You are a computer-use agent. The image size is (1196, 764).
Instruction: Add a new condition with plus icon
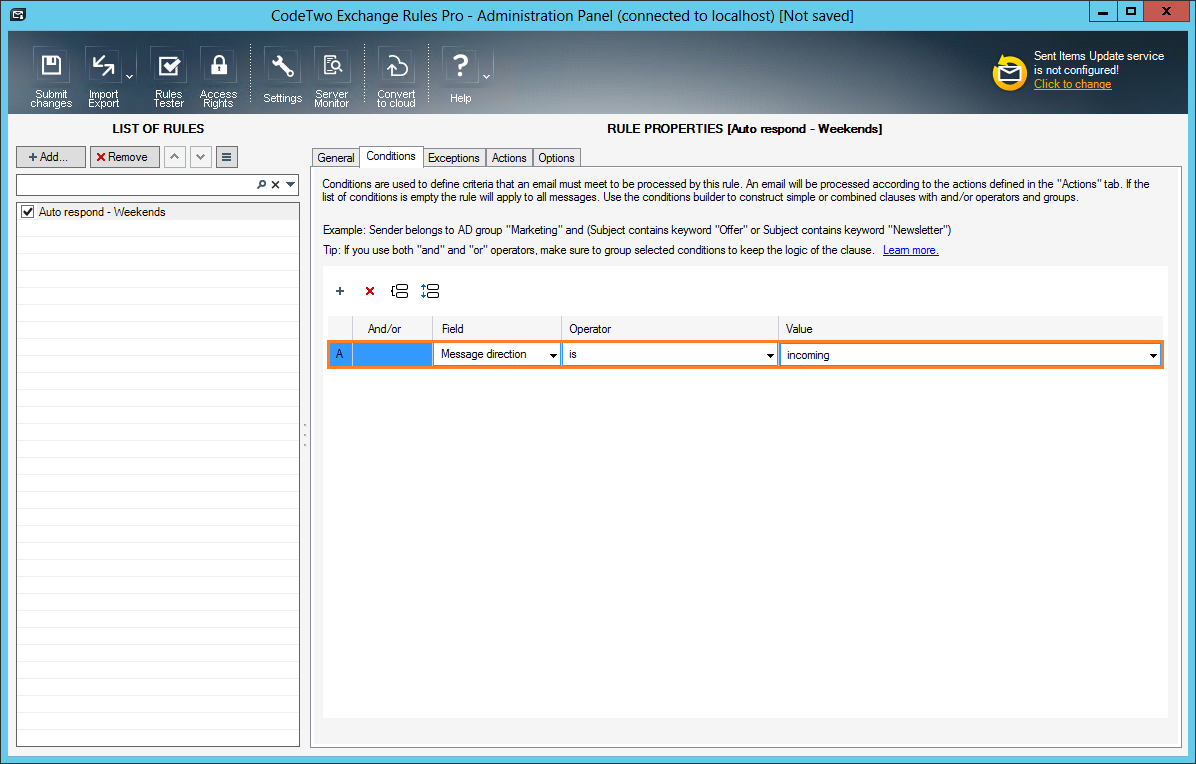pyautogui.click(x=340, y=291)
